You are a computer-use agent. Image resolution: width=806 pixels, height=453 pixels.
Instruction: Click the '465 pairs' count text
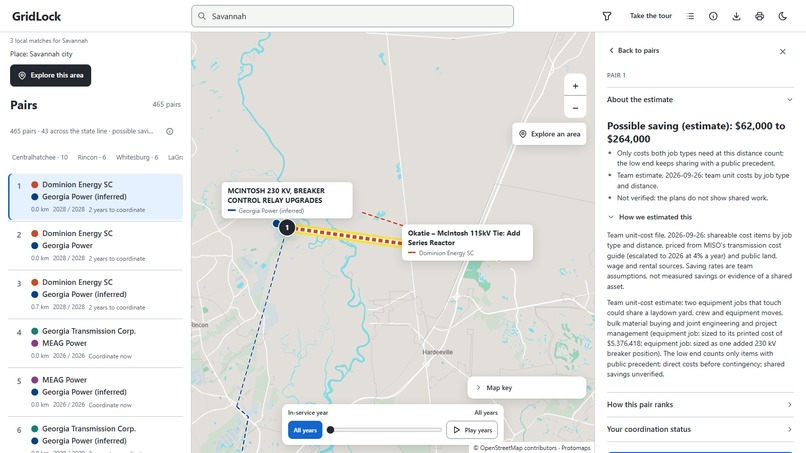pyautogui.click(x=167, y=104)
